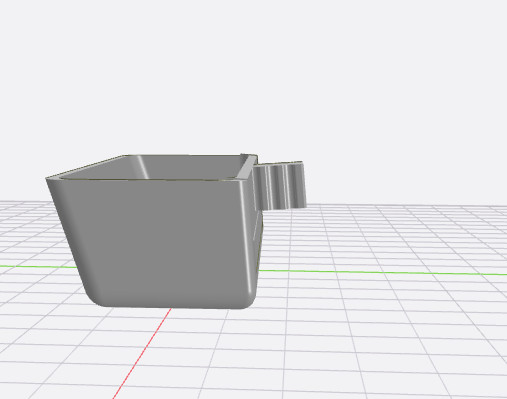Click the green axis line left of the model
The width and height of the screenshot is (507, 399).
pyautogui.click(x=38, y=267)
